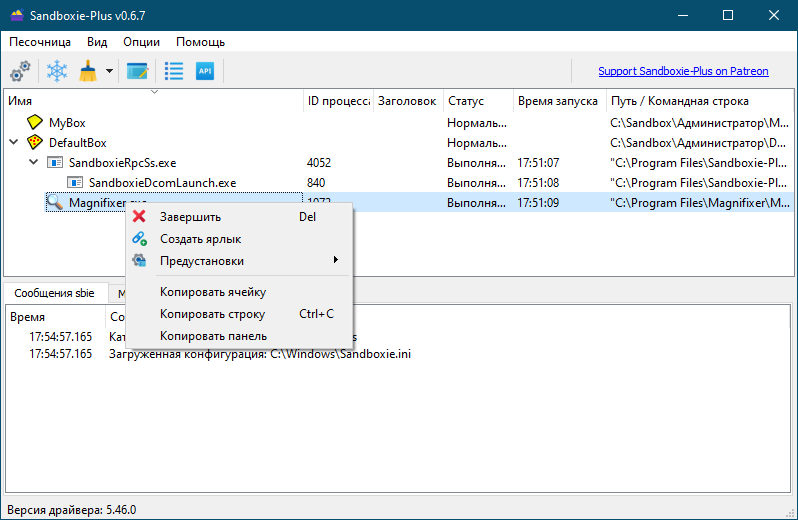
Task: Close the Sandboxie-Plus window
Action: [774, 15]
